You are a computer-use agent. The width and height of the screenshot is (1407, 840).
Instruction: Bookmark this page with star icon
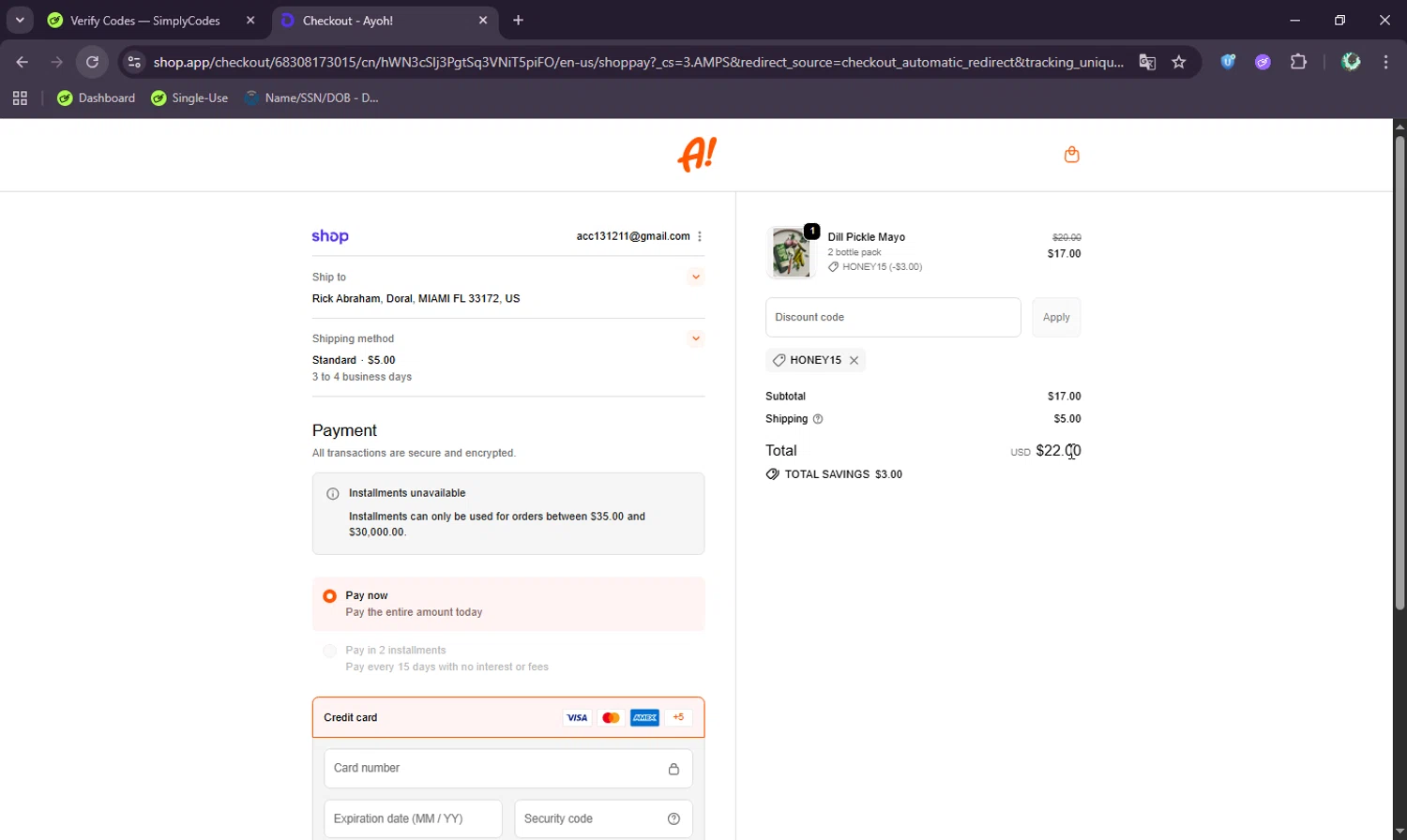coord(1179,62)
